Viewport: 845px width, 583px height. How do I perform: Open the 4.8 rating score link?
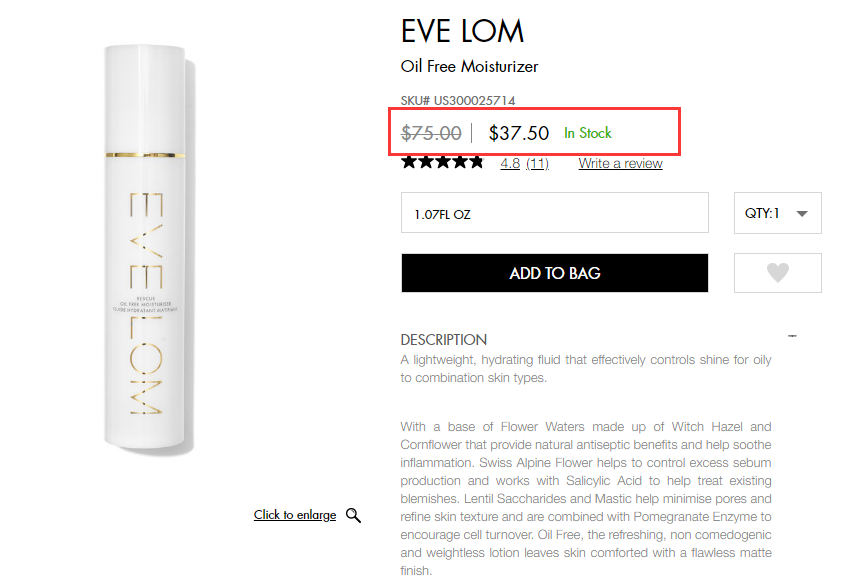tap(510, 163)
